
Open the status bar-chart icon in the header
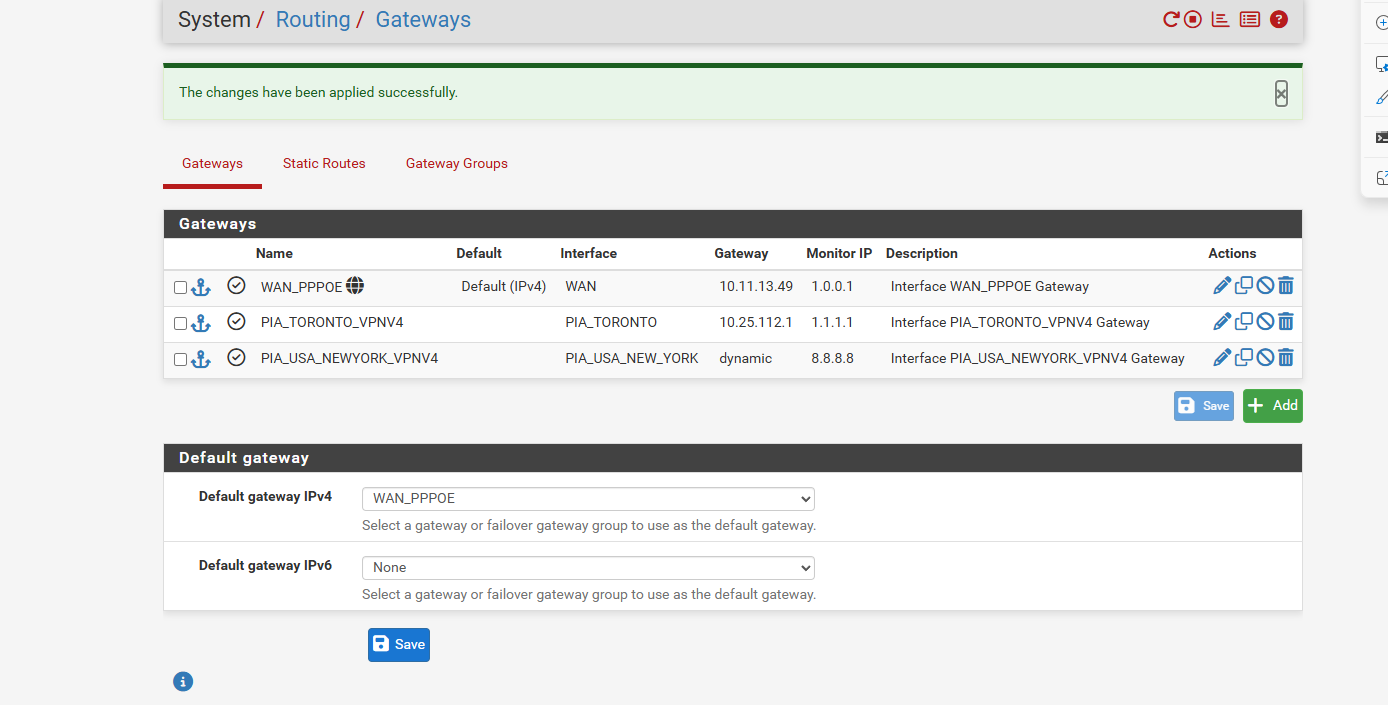[x=1220, y=19]
